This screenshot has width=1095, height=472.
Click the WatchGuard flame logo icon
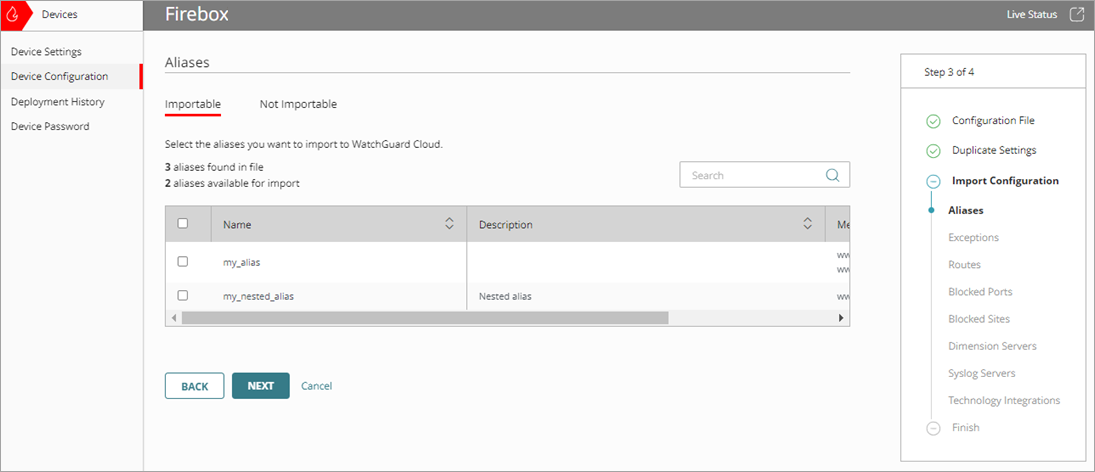11,15
